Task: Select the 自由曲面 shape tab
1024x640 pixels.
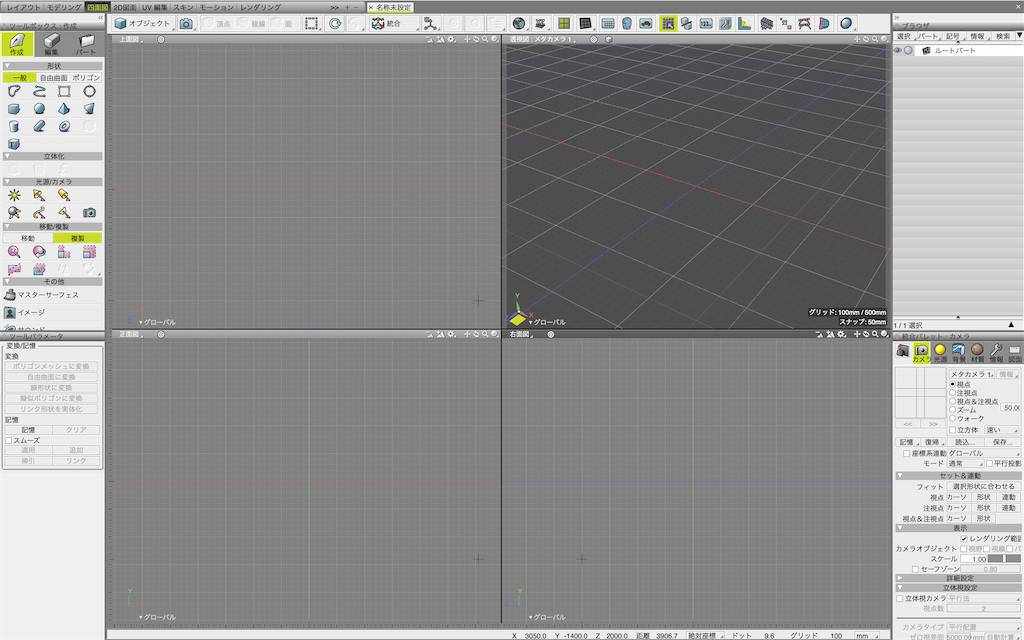Action: [x=54, y=78]
